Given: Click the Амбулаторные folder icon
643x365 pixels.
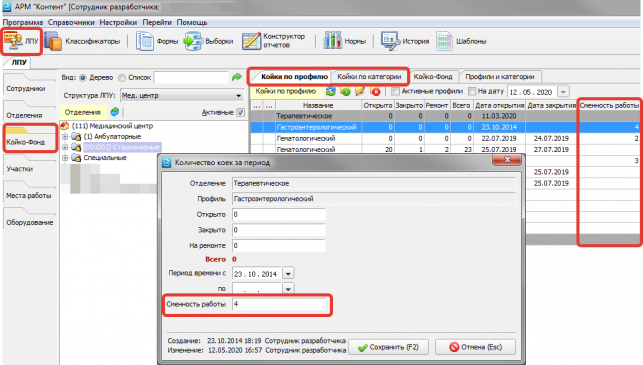Looking at the screenshot, I should tap(76, 137).
